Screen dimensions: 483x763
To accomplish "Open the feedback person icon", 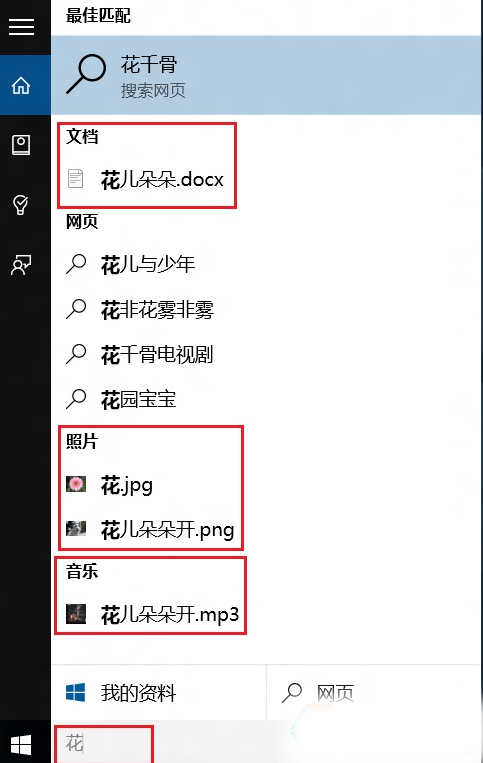I will pyautogui.click(x=21, y=265).
